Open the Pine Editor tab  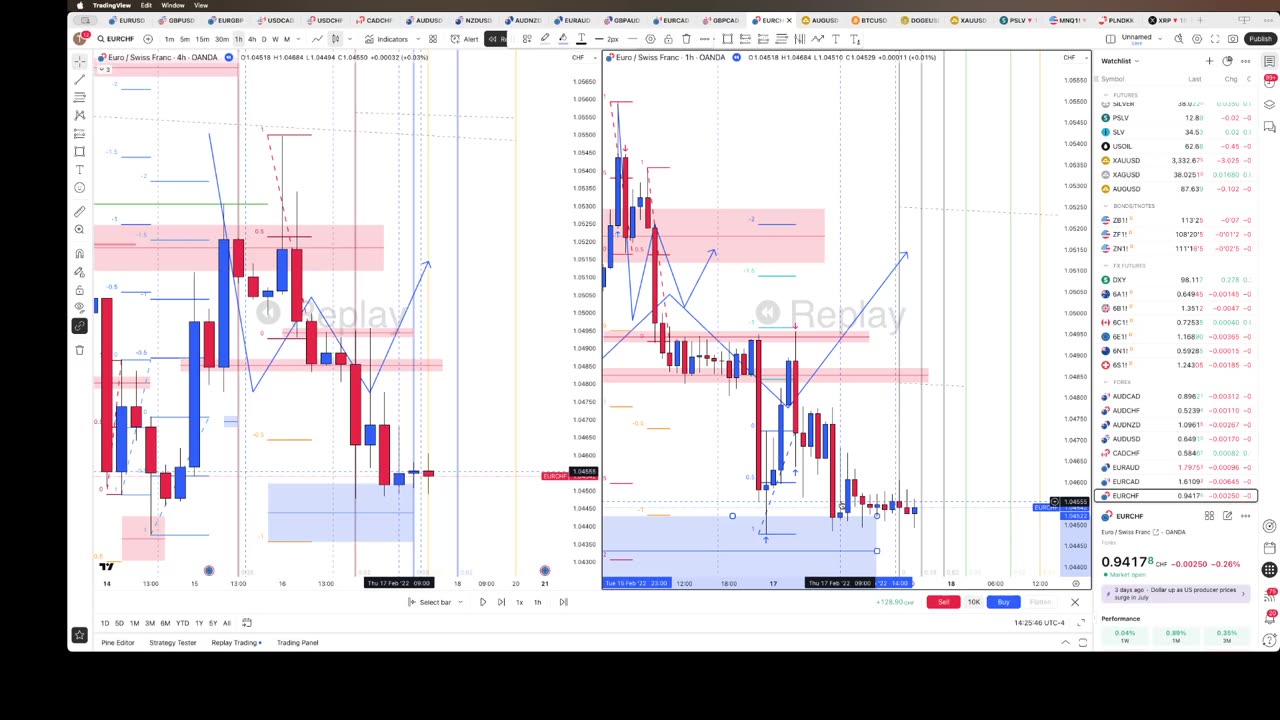point(117,642)
